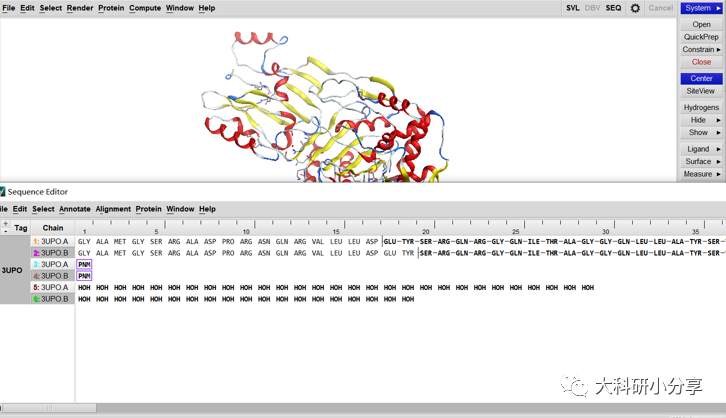Screen dimensions: 726x418
Task: Open the System dropdown menu
Action: coord(701,8)
